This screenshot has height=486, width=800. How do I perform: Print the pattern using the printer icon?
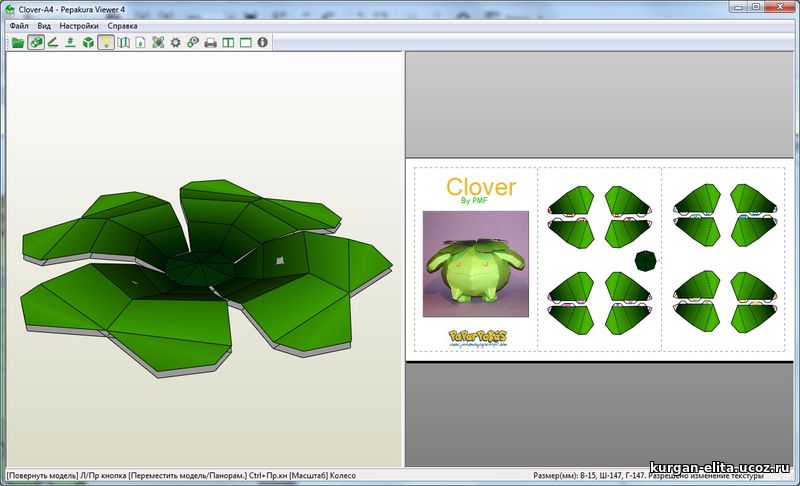coord(211,42)
